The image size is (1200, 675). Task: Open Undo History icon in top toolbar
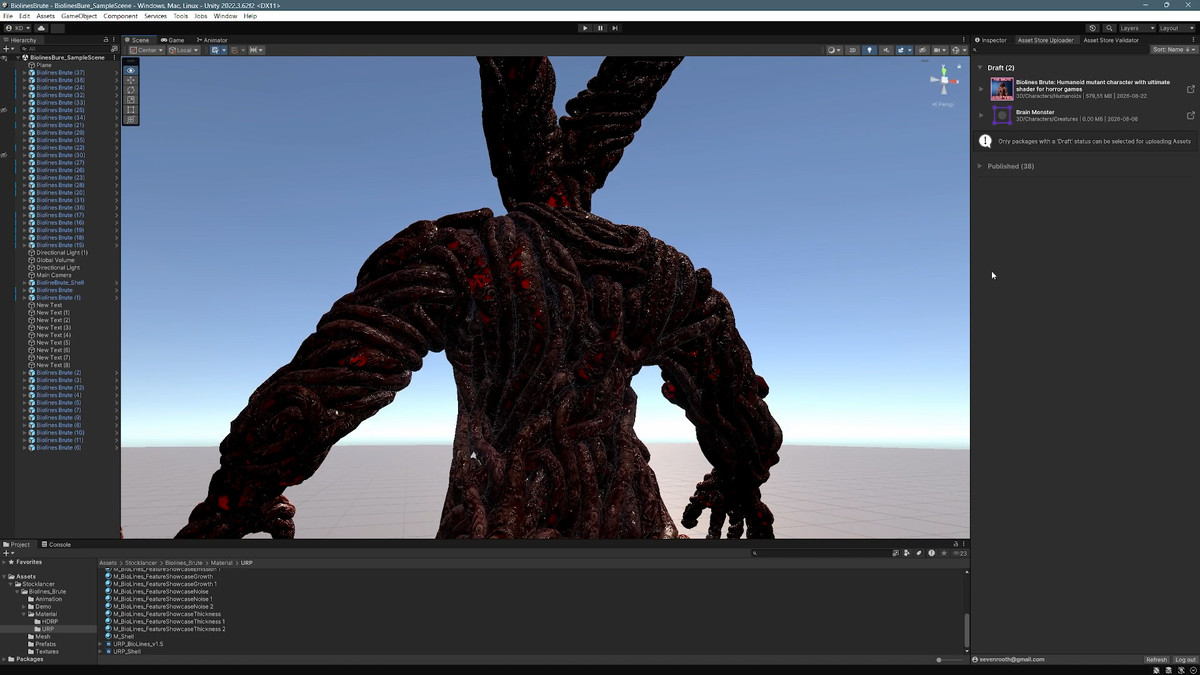tap(1093, 28)
